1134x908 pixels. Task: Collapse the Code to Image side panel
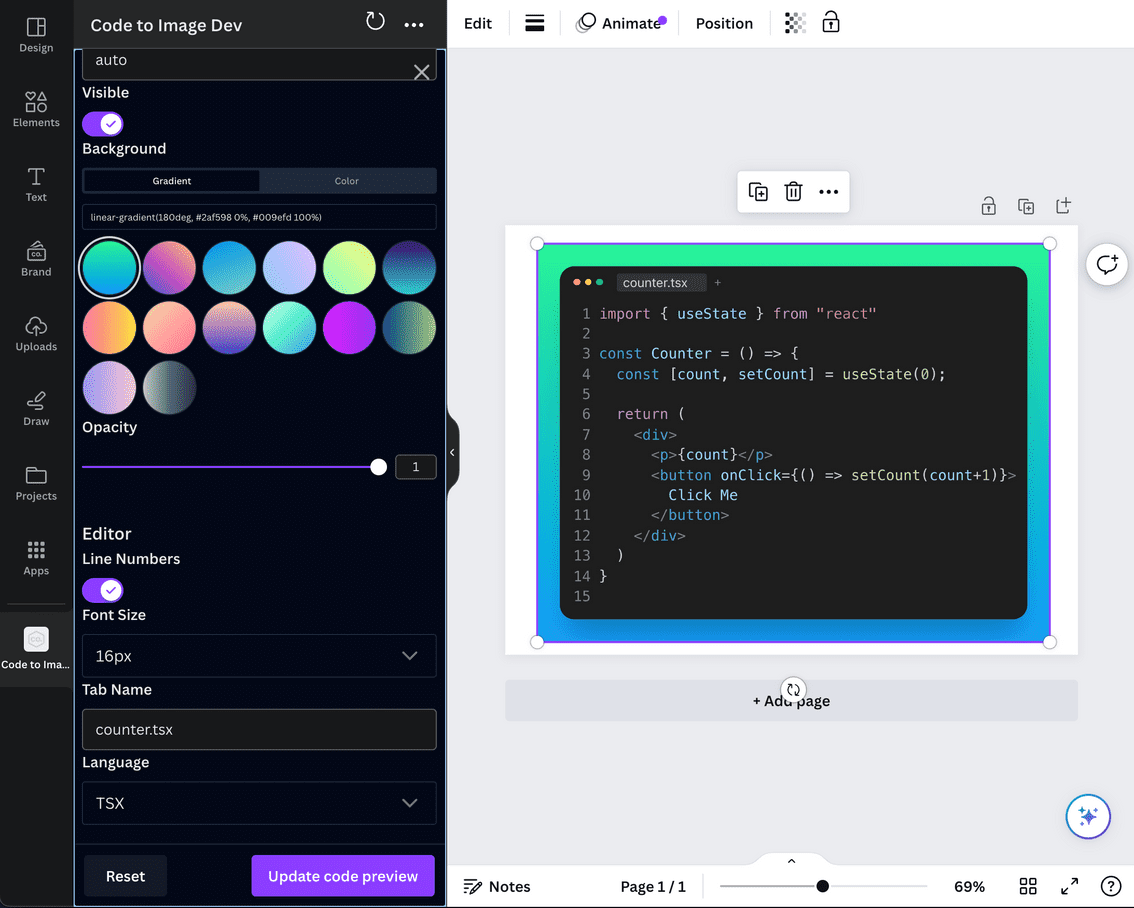click(452, 452)
